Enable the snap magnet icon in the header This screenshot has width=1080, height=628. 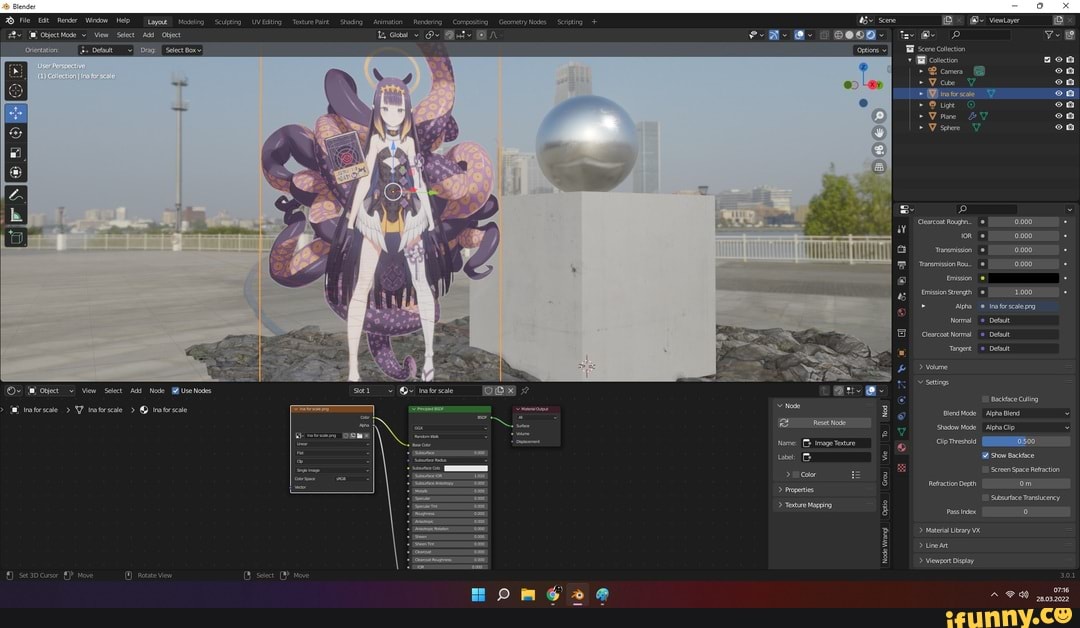click(x=447, y=35)
